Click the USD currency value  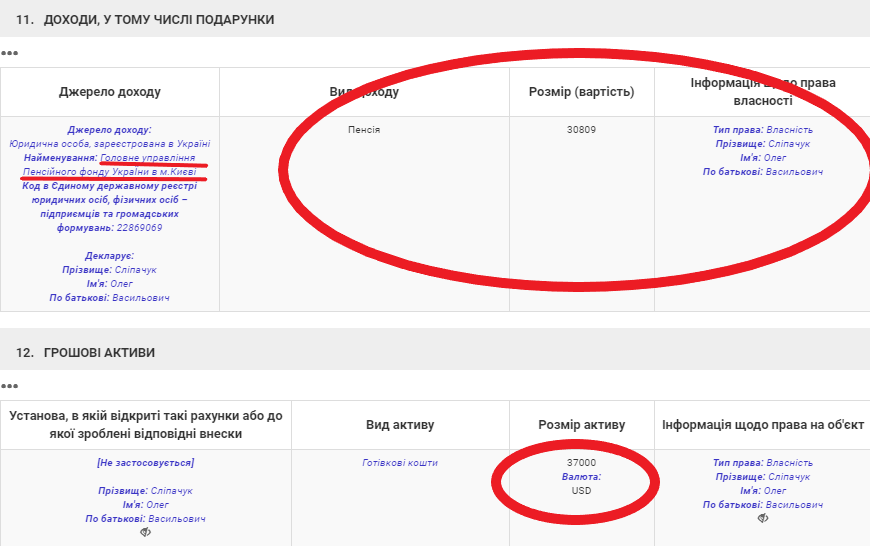click(581, 491)
